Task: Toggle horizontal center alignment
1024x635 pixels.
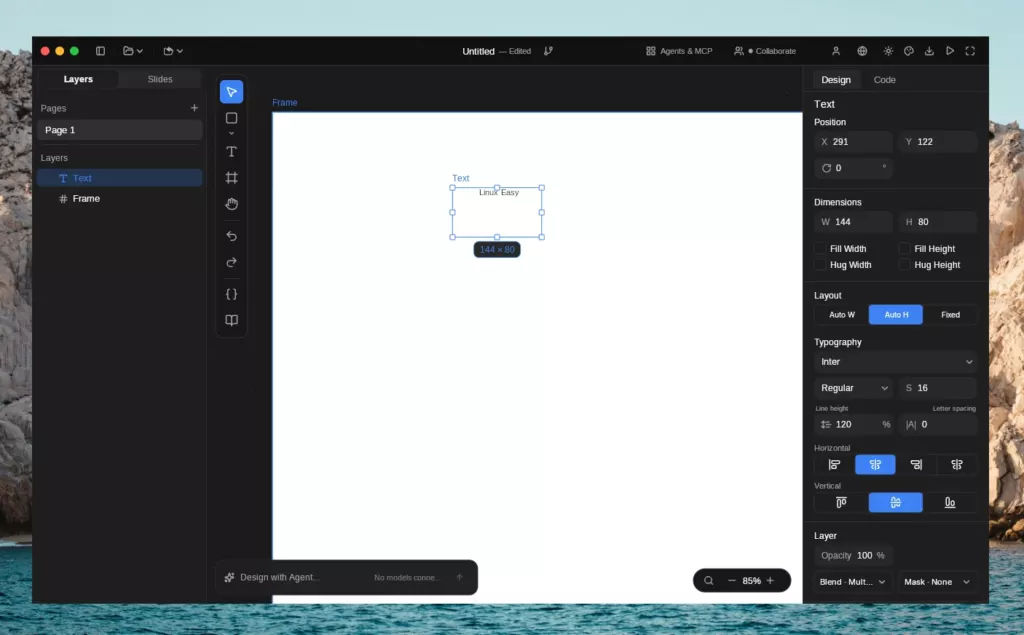Action: click(875, 464)
